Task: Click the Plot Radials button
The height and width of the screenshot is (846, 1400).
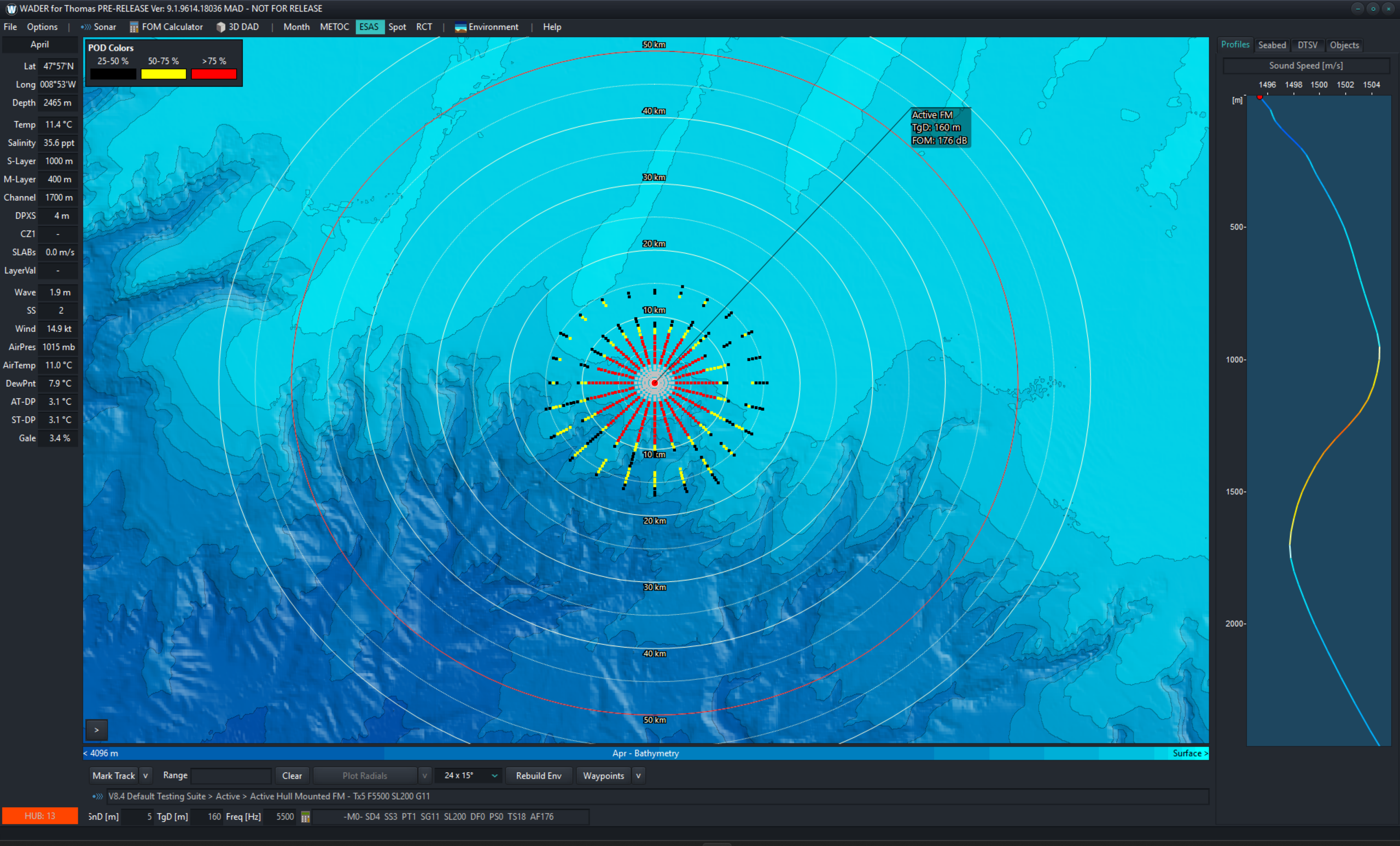Action: pyautogui.click(x=365, y=775)
